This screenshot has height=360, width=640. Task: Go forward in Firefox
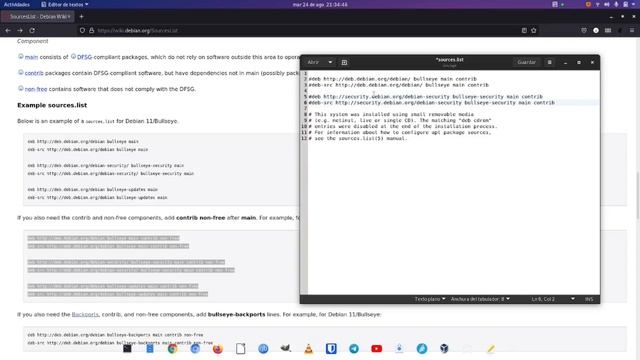(x=20, y=30)
